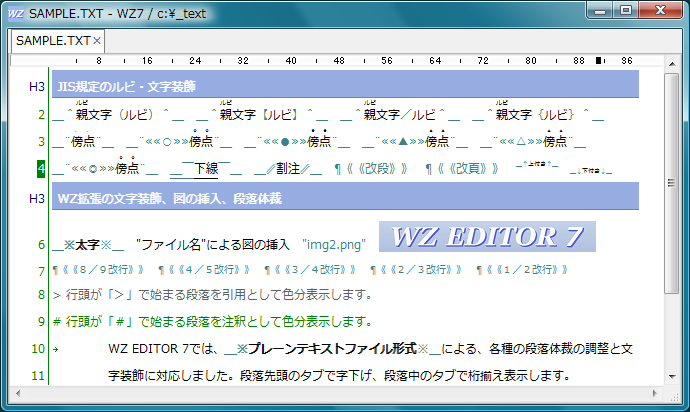Viewport: 690px width, 412px height.
Task: Click horizontal scrollbar left arrow
Action: coord(18,393)
